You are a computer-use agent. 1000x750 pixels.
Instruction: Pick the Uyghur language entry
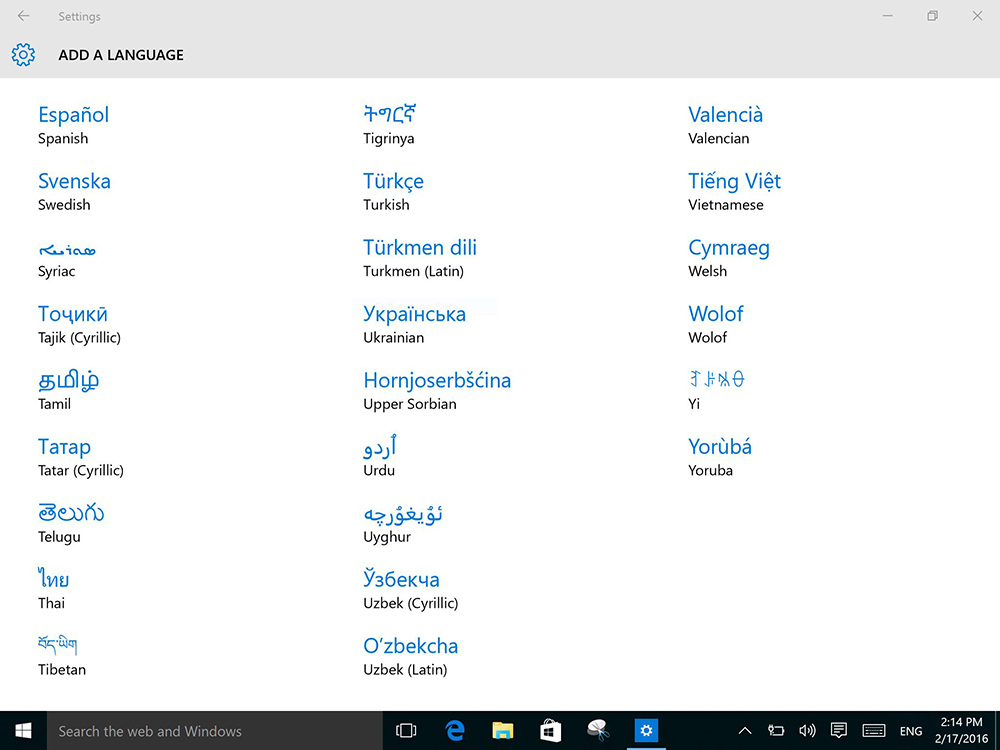[403, 523]
